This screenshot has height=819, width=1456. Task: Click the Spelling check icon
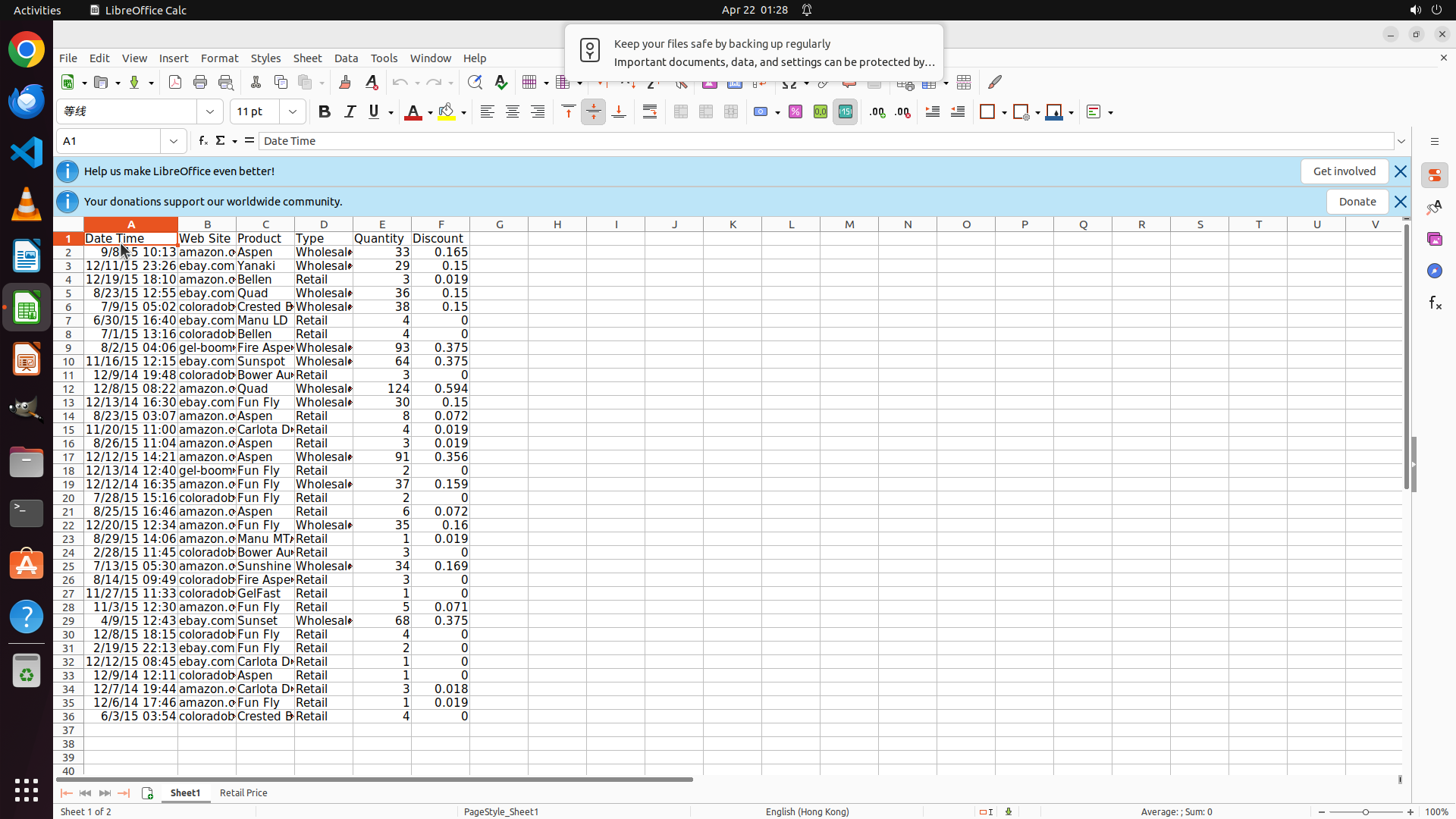[x=501, y=83]
